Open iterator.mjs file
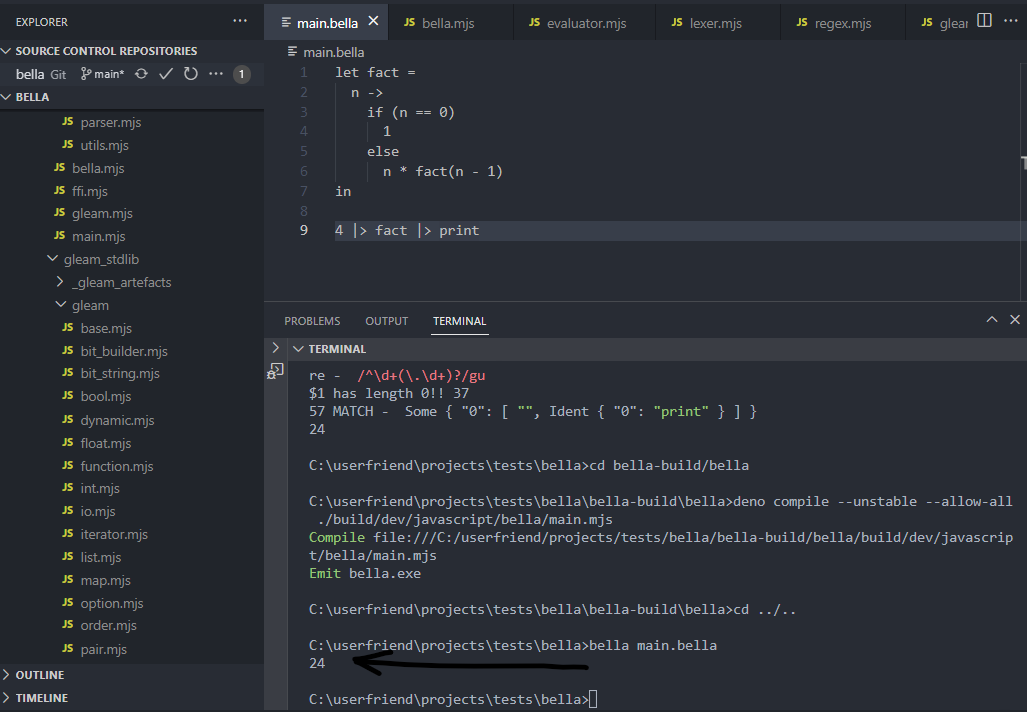 click(114, 534)
